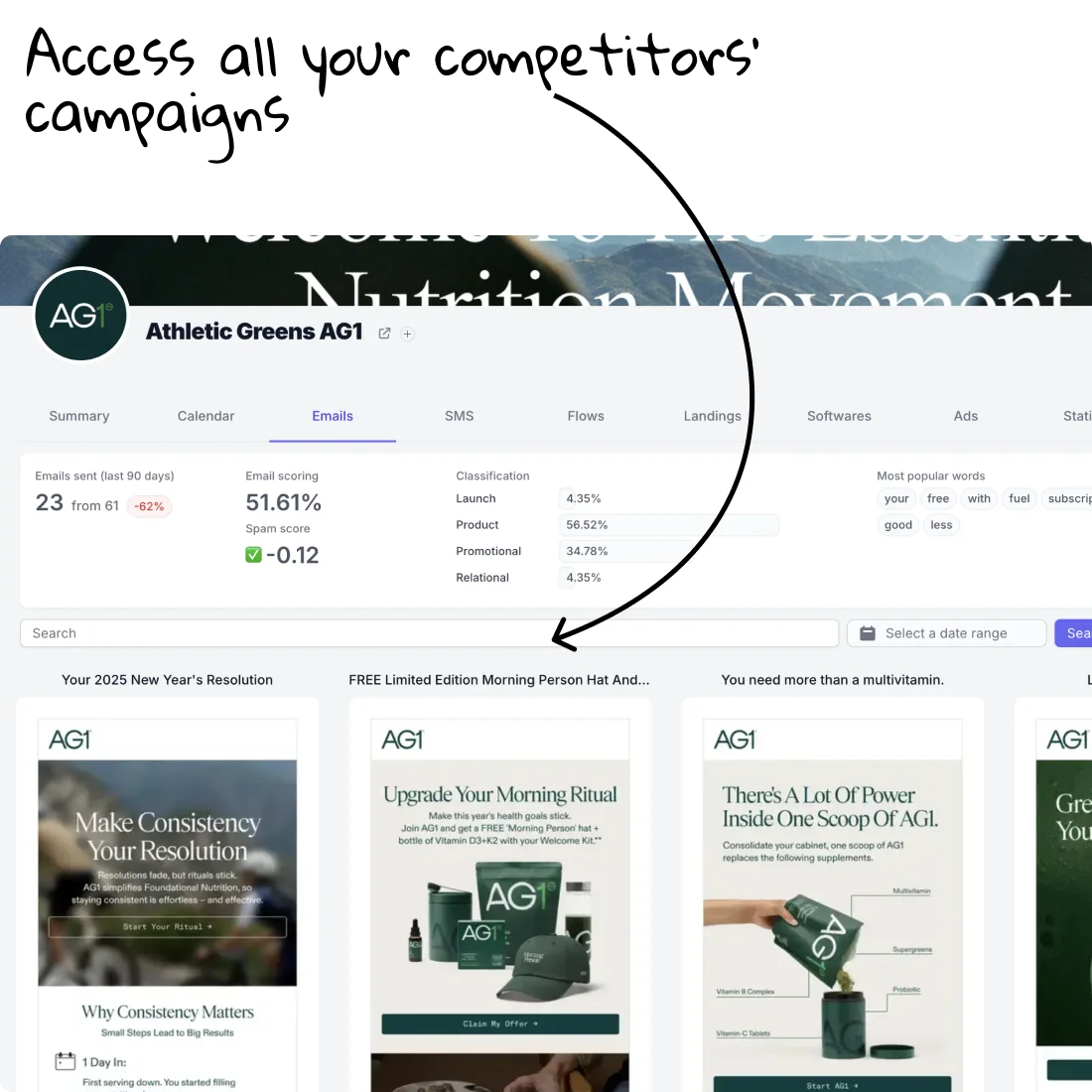
Task: Open the Summary tab
Action: click(79, 416)
